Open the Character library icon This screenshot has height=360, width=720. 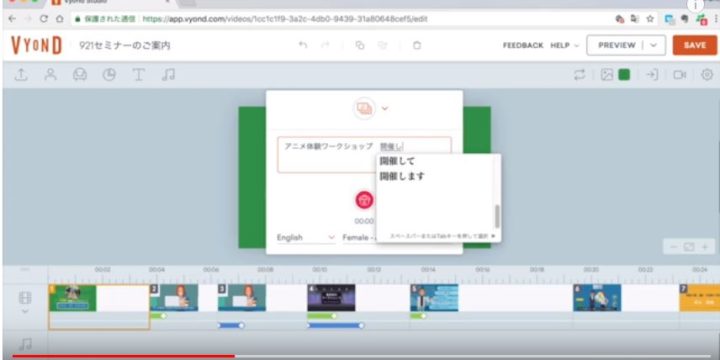[x=50, y=75]
